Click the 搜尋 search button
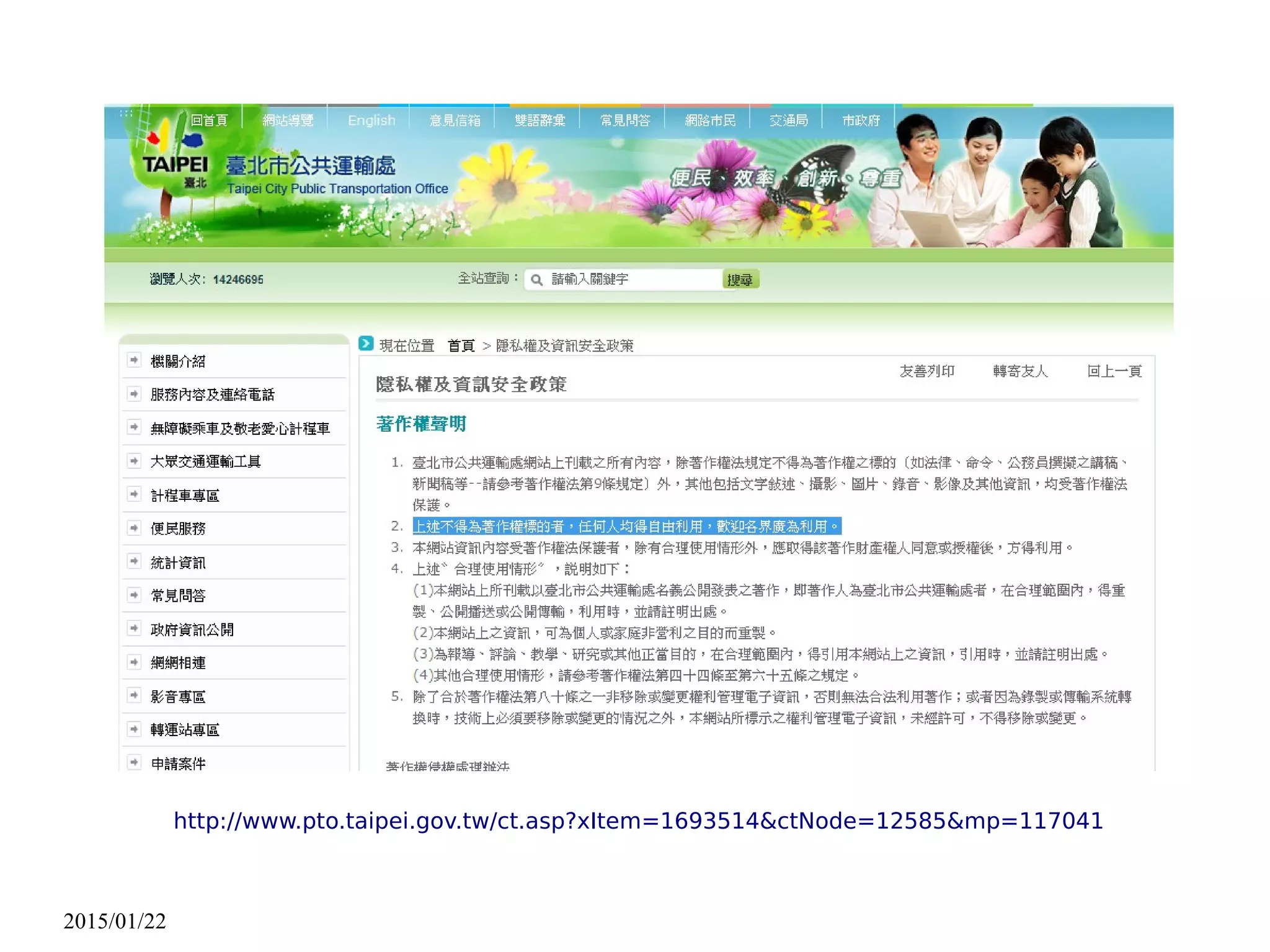This screenshot has height=952, width=1270. pos(740,280)
